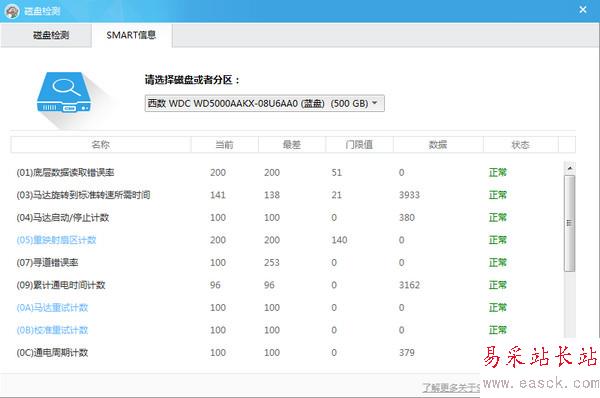Sort by 当前 column header

coord(225,145)
